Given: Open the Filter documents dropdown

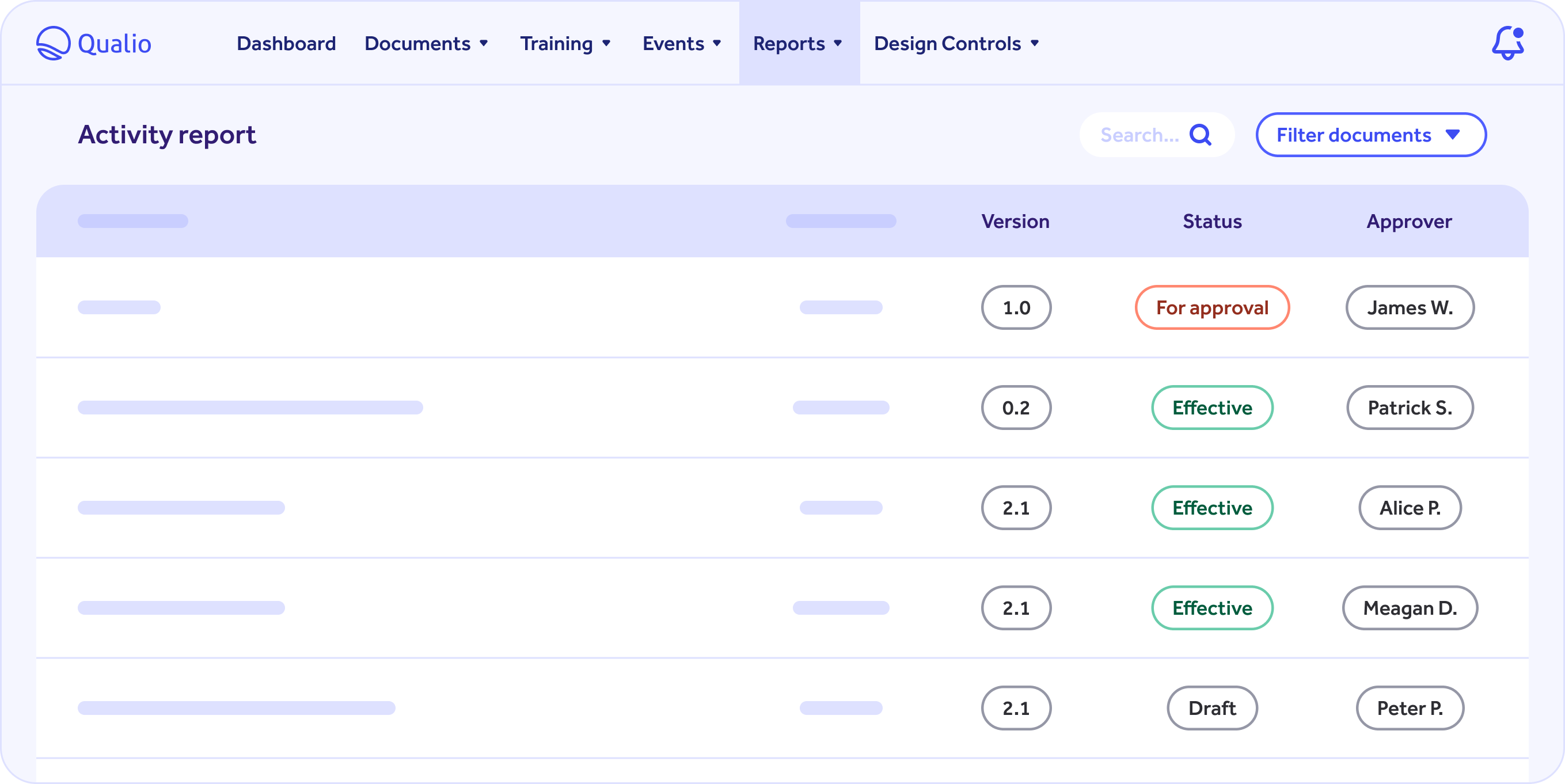Looking at the screenshot, I should [x=1370, y=135].
